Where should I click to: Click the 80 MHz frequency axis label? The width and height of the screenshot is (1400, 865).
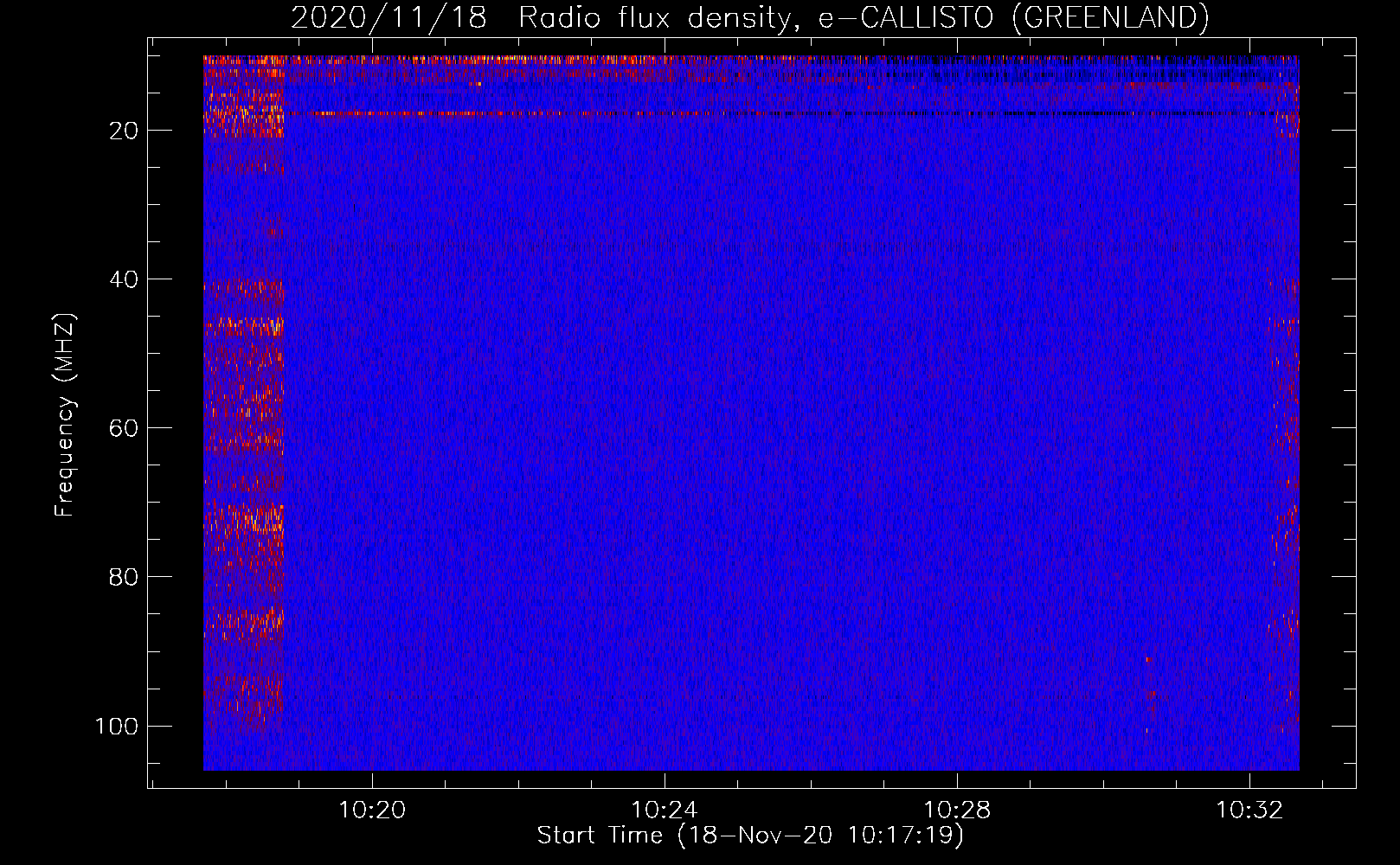pyautogui.click(x=124, y=577)
